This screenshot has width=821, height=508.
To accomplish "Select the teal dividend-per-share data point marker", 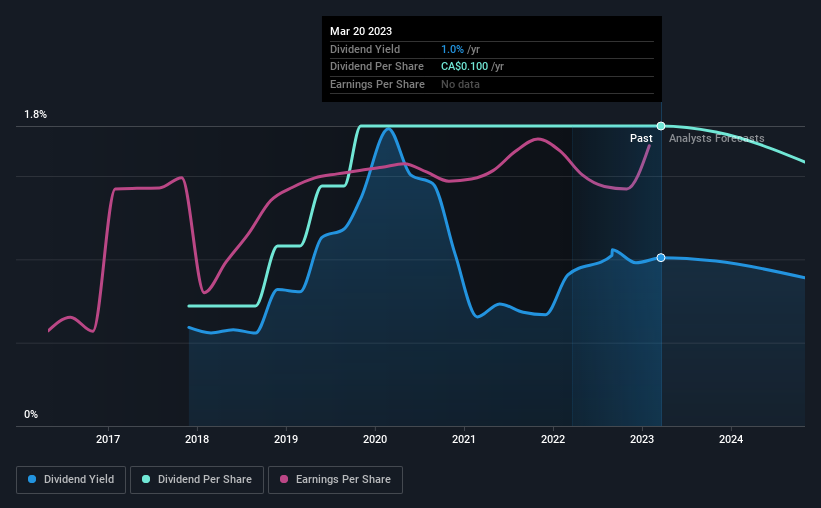I will click(661, 126).
